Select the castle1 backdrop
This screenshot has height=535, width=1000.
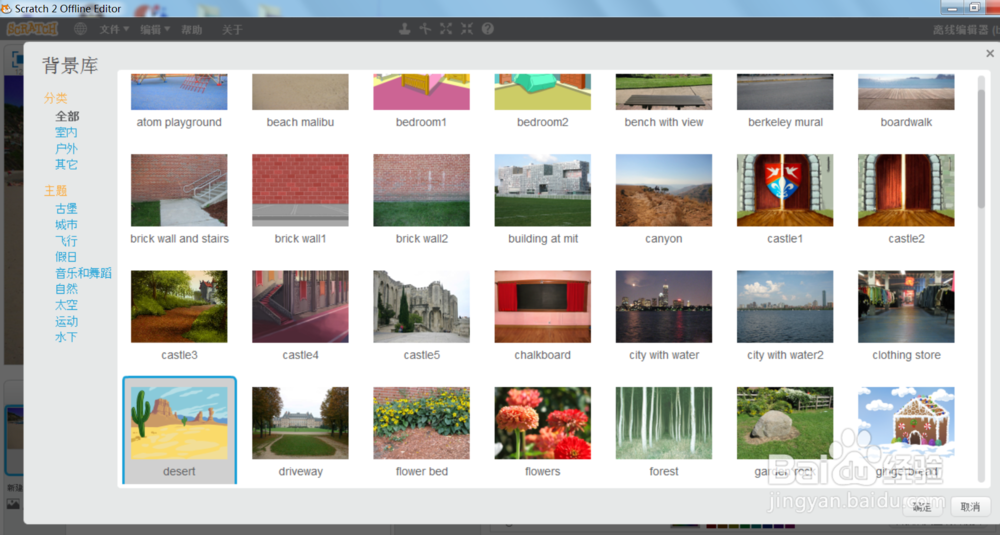click(785, 199)
